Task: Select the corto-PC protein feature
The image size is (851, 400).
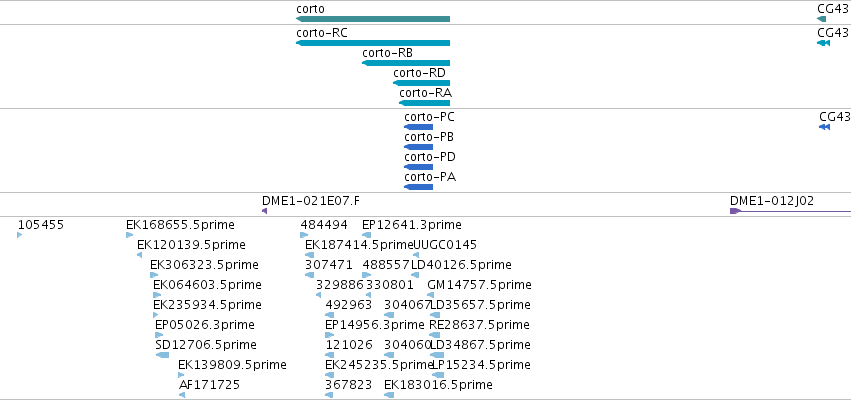Action: (418, 127)
